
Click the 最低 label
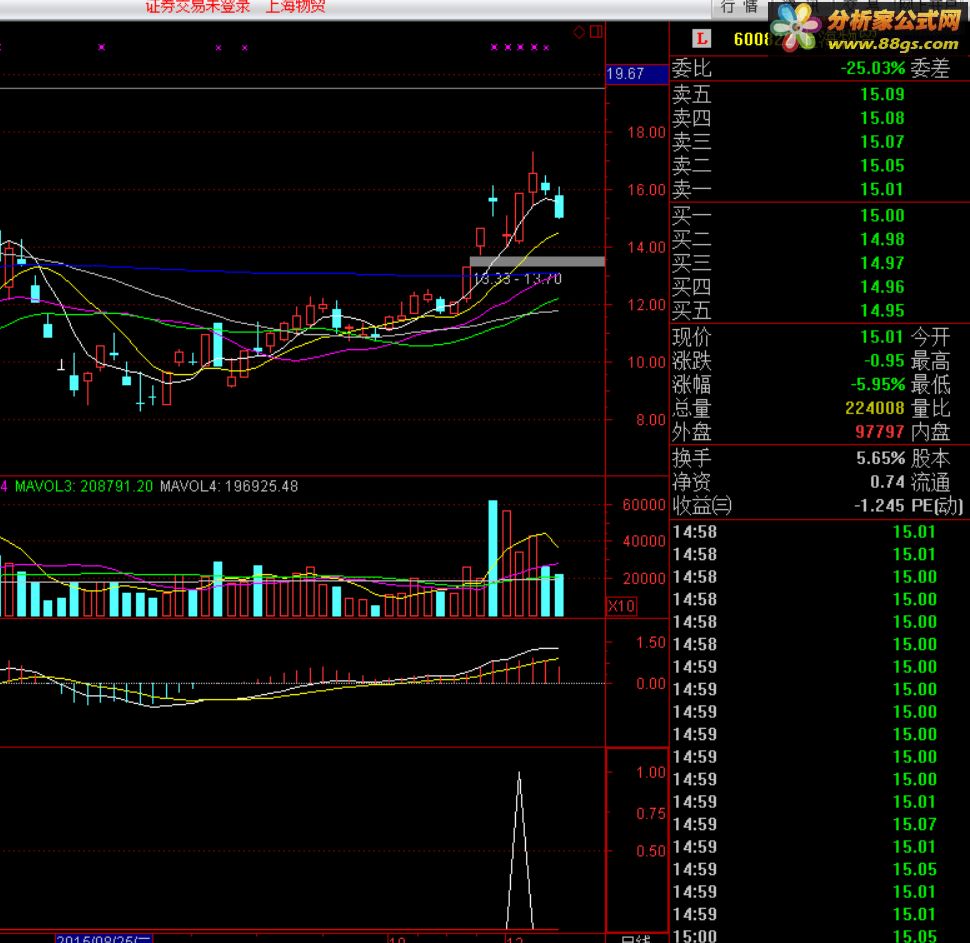[x=930, y=384]
